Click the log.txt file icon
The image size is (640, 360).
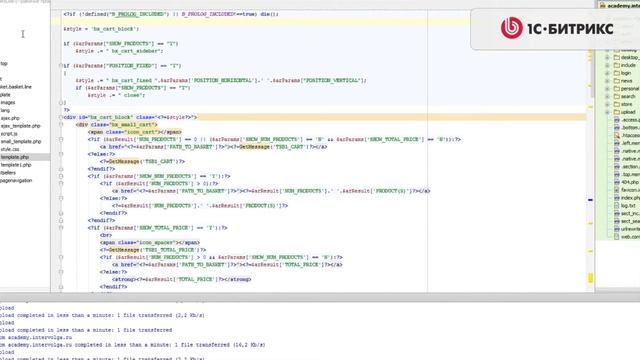coord(617,205)
